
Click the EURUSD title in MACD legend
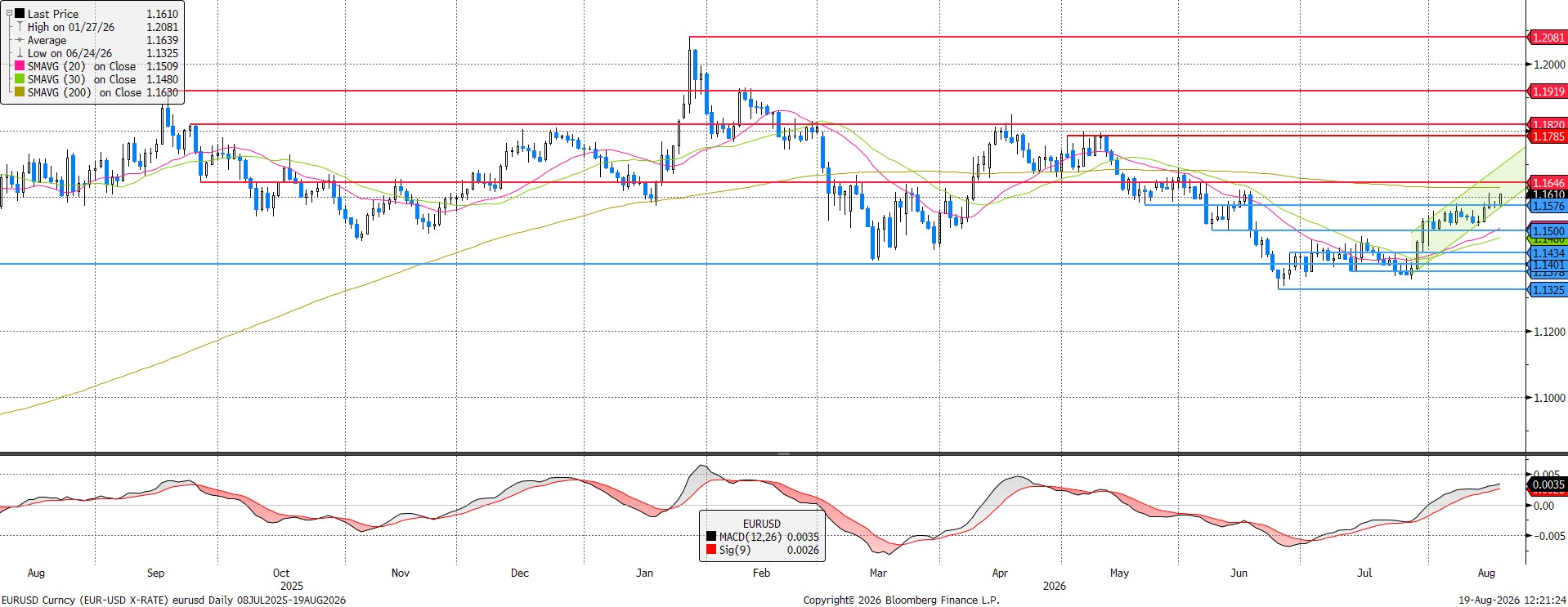click(761, 524)
